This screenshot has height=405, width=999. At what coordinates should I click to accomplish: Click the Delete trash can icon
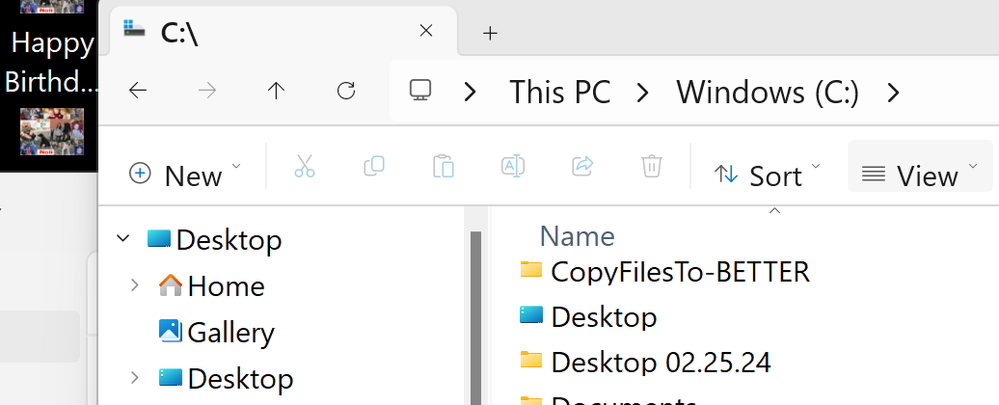tap(651, 166)
